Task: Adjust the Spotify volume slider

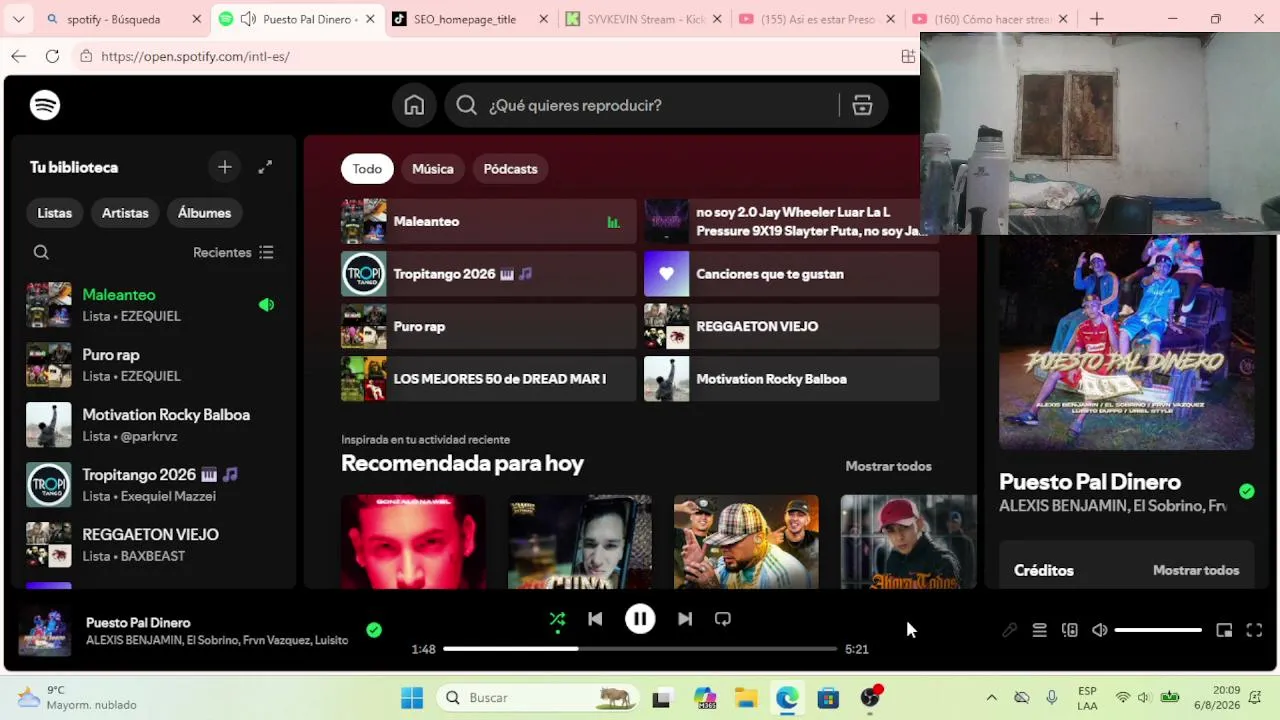Action: pyautogui.click(x=1158, y=630)
